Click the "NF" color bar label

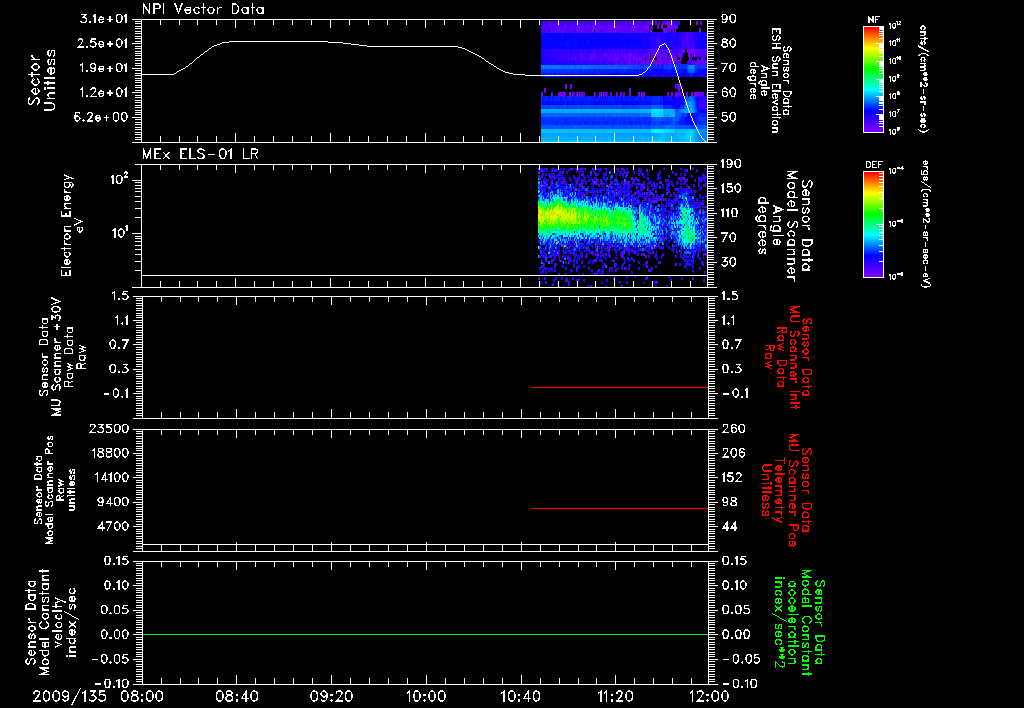point(874,20)
